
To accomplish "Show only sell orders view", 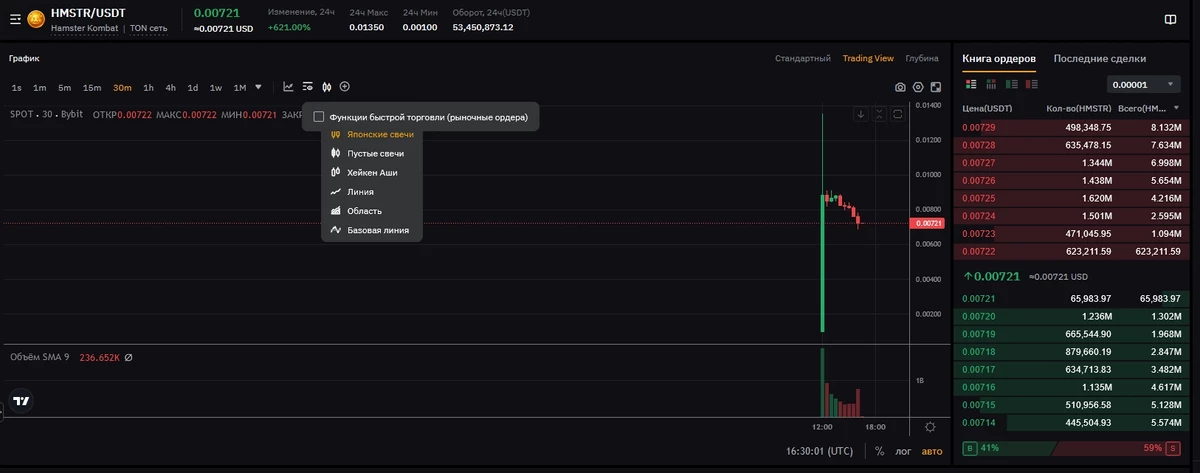I will (1032, 85).
